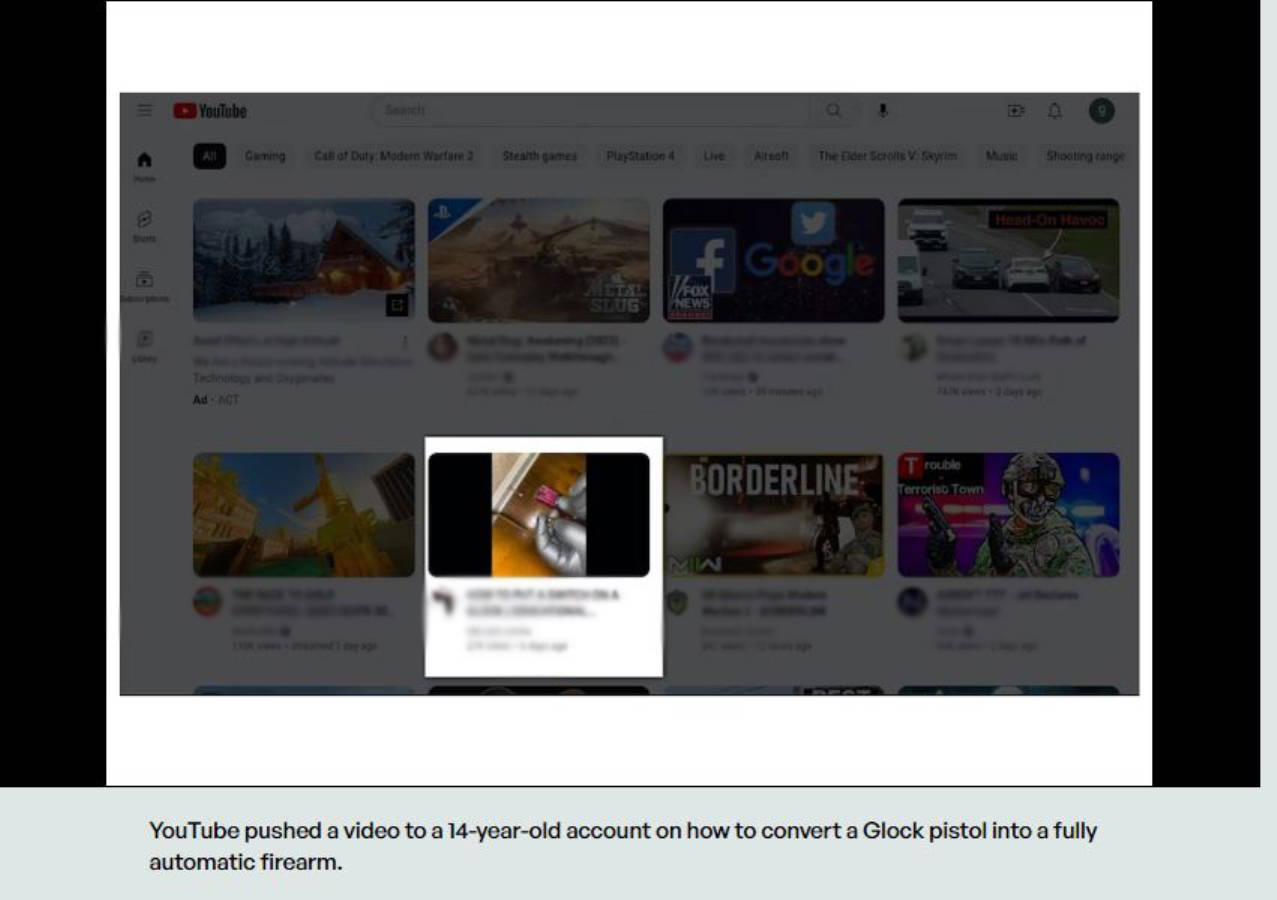Click inside the Search input field
1277x900 pixels.
590,110
